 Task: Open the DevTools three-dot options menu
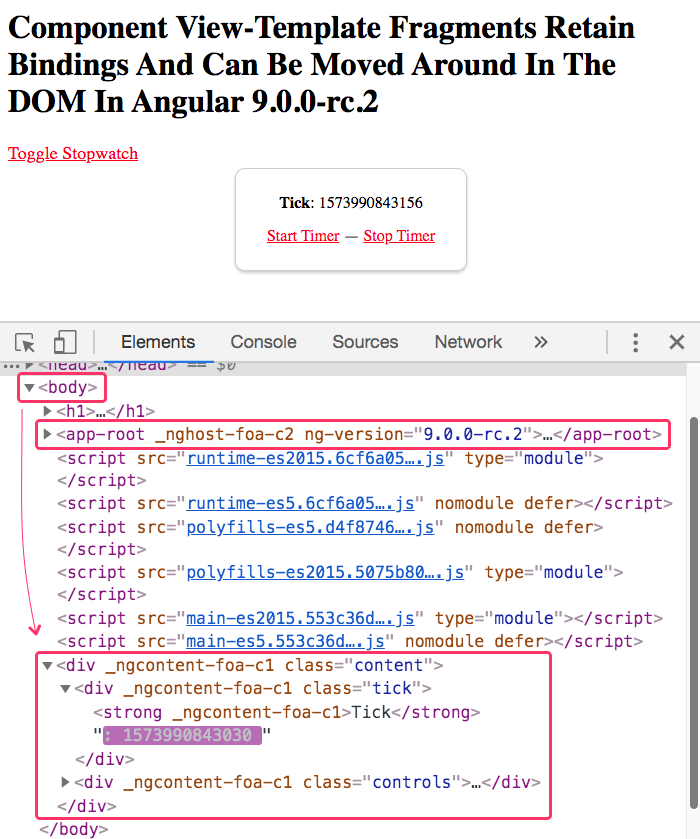[x=635, y=342]
